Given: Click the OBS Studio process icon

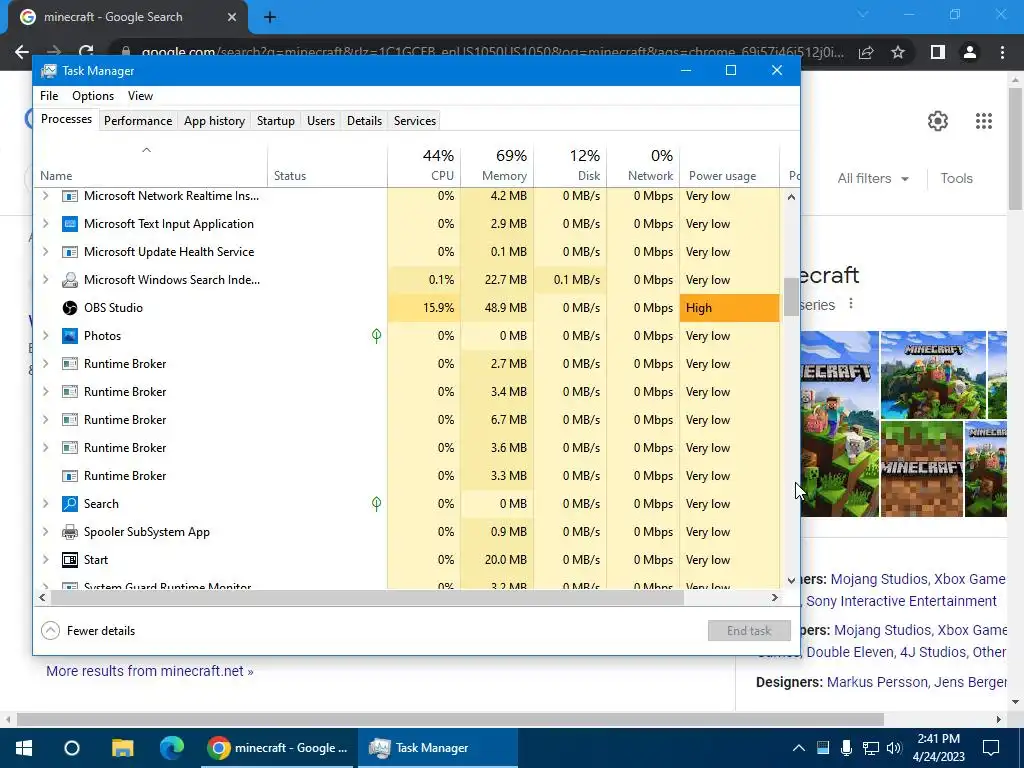Looking at the screenshot, I should (70, 308).
